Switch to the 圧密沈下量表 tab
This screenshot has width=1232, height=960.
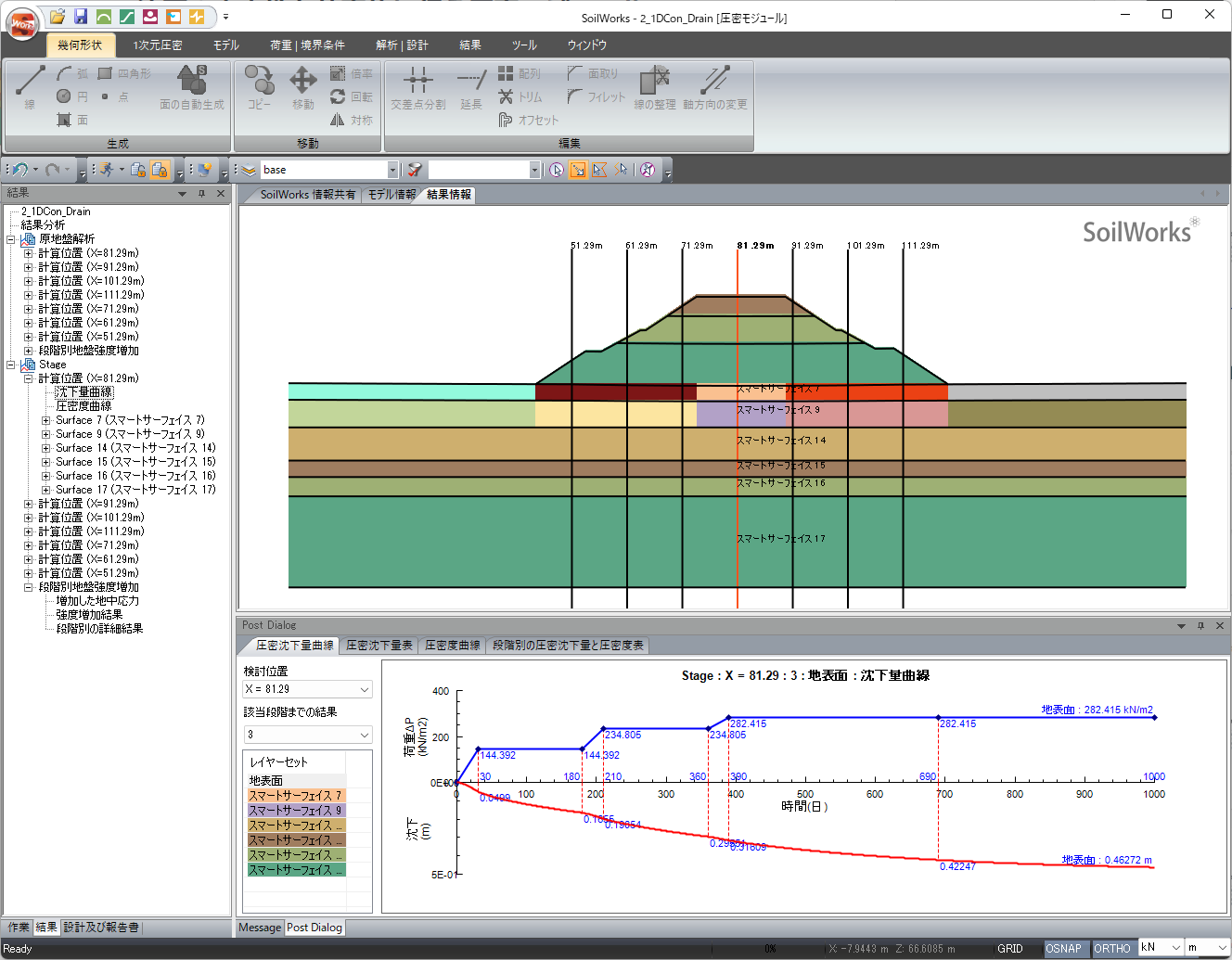tap(379, 646)
